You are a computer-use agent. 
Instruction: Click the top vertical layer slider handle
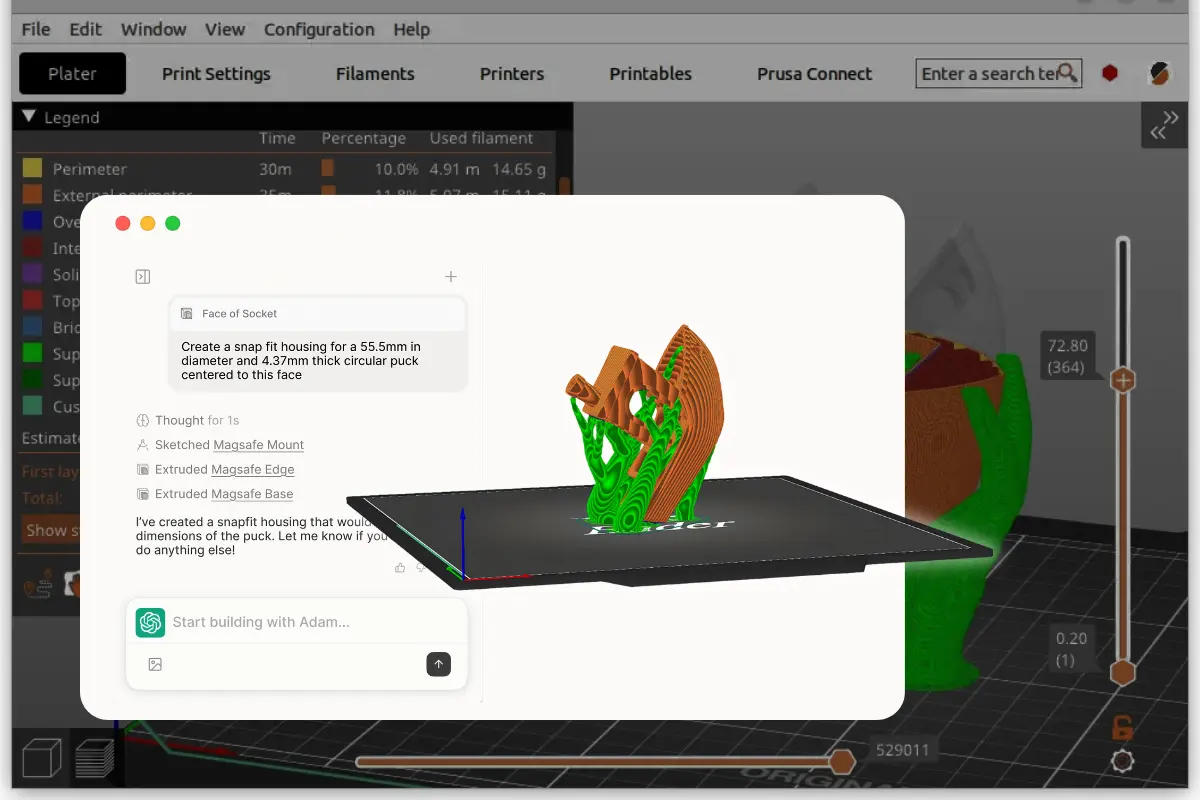[x=1123, y=380]
